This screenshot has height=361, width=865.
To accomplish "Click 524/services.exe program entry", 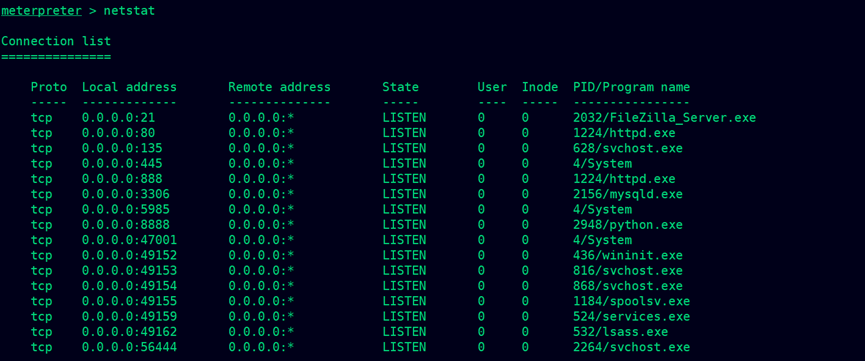I will pyautogui.click(x=632, y=317).
